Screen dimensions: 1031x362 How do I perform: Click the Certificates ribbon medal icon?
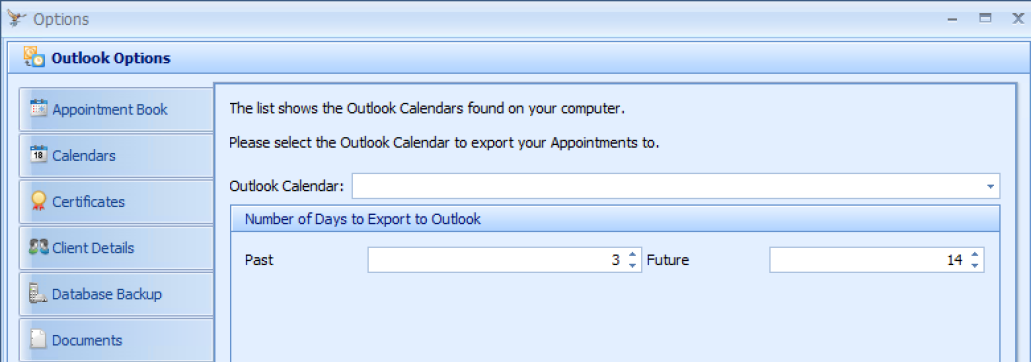pos(39,201)
